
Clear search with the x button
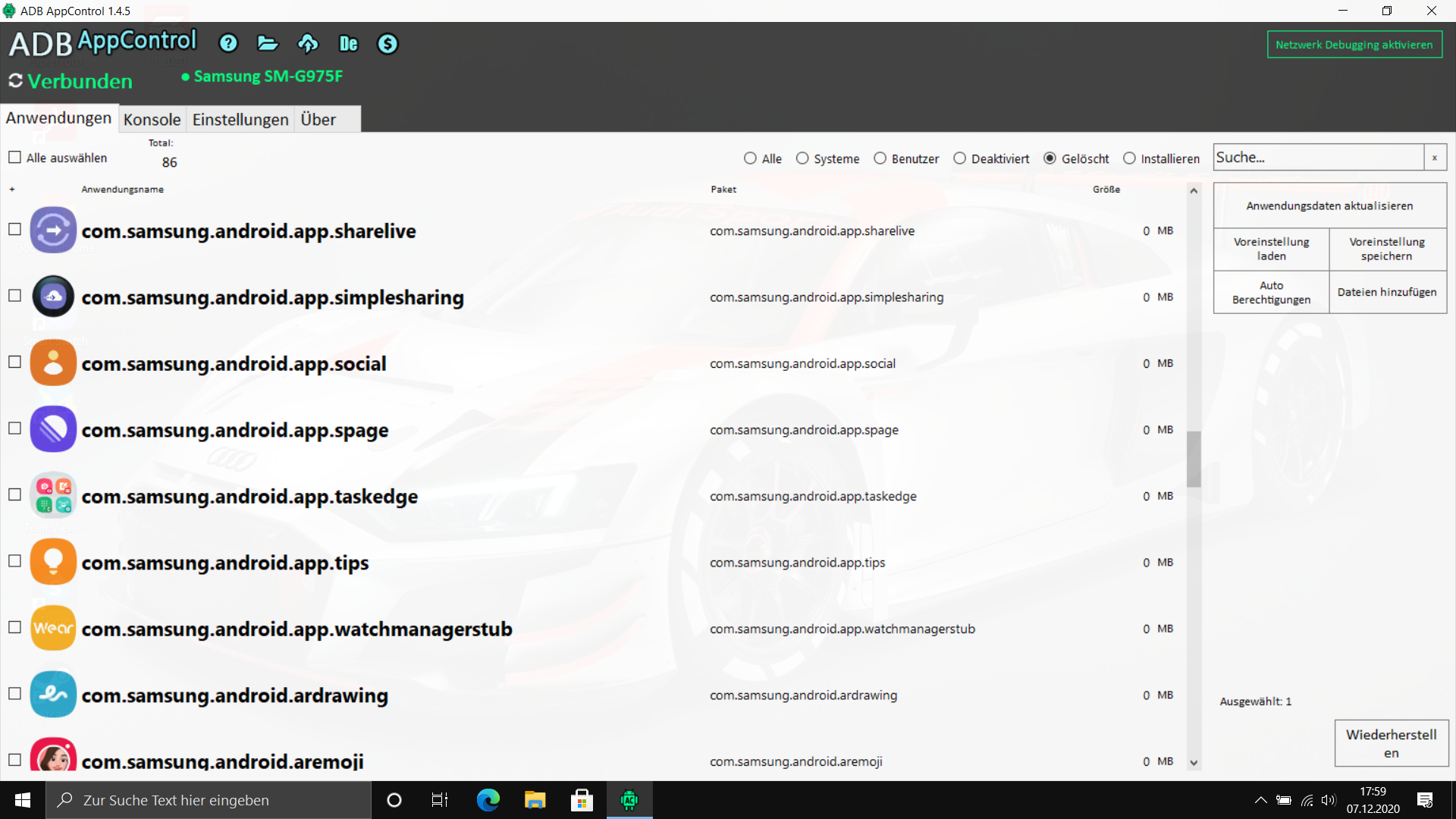click(x=1435, y=157)
